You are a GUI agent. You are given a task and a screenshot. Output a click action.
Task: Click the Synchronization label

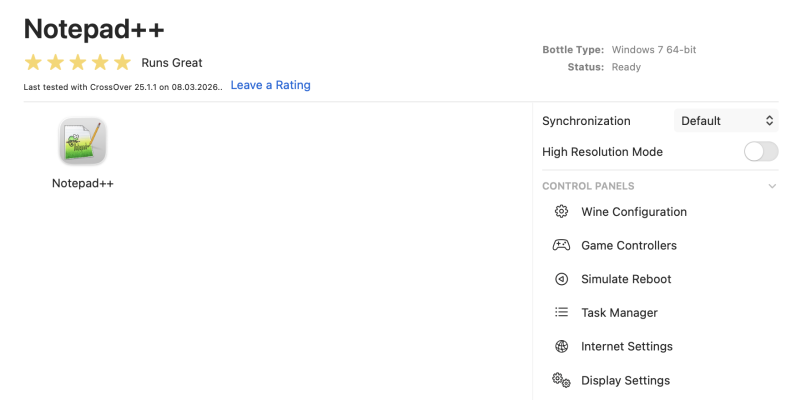(586, 121)
